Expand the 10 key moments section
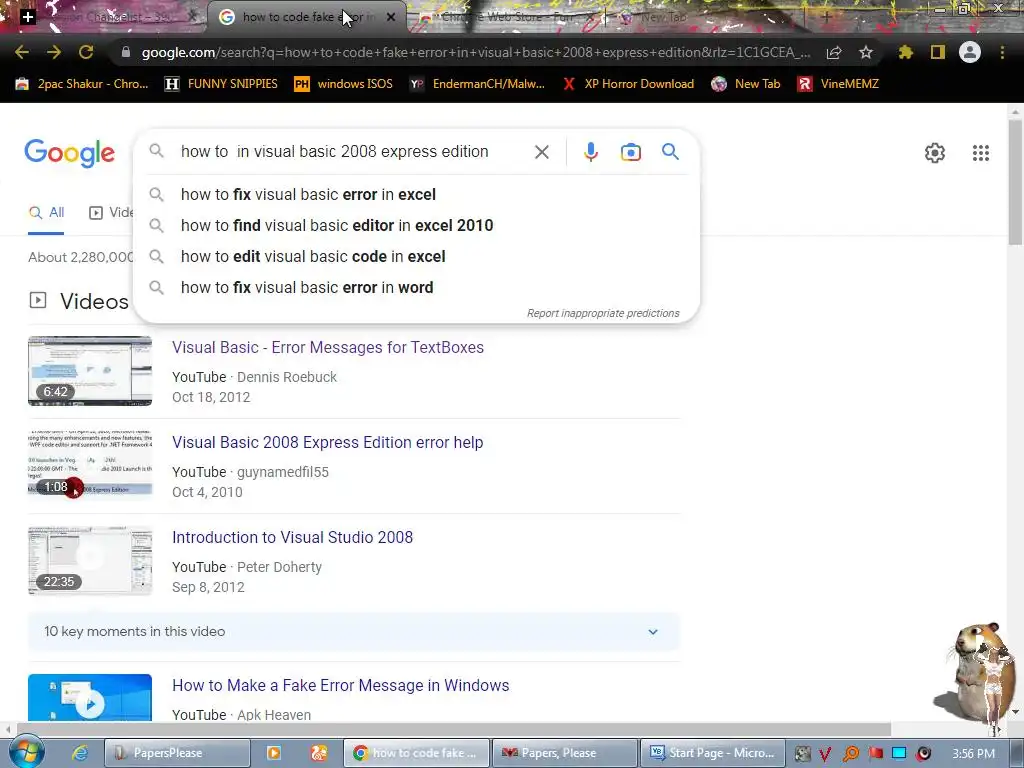Image resolution: width=1024 pixels, height=768 pixels. tap(353, 632)
